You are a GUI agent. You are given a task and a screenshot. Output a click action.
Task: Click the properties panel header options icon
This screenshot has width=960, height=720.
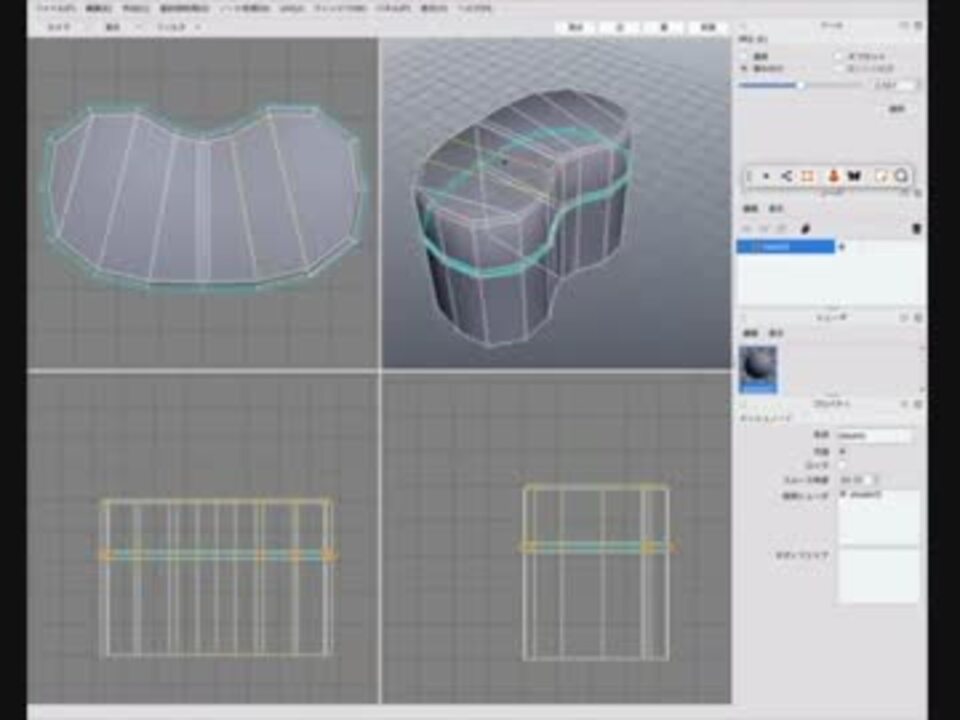point(918,404)
